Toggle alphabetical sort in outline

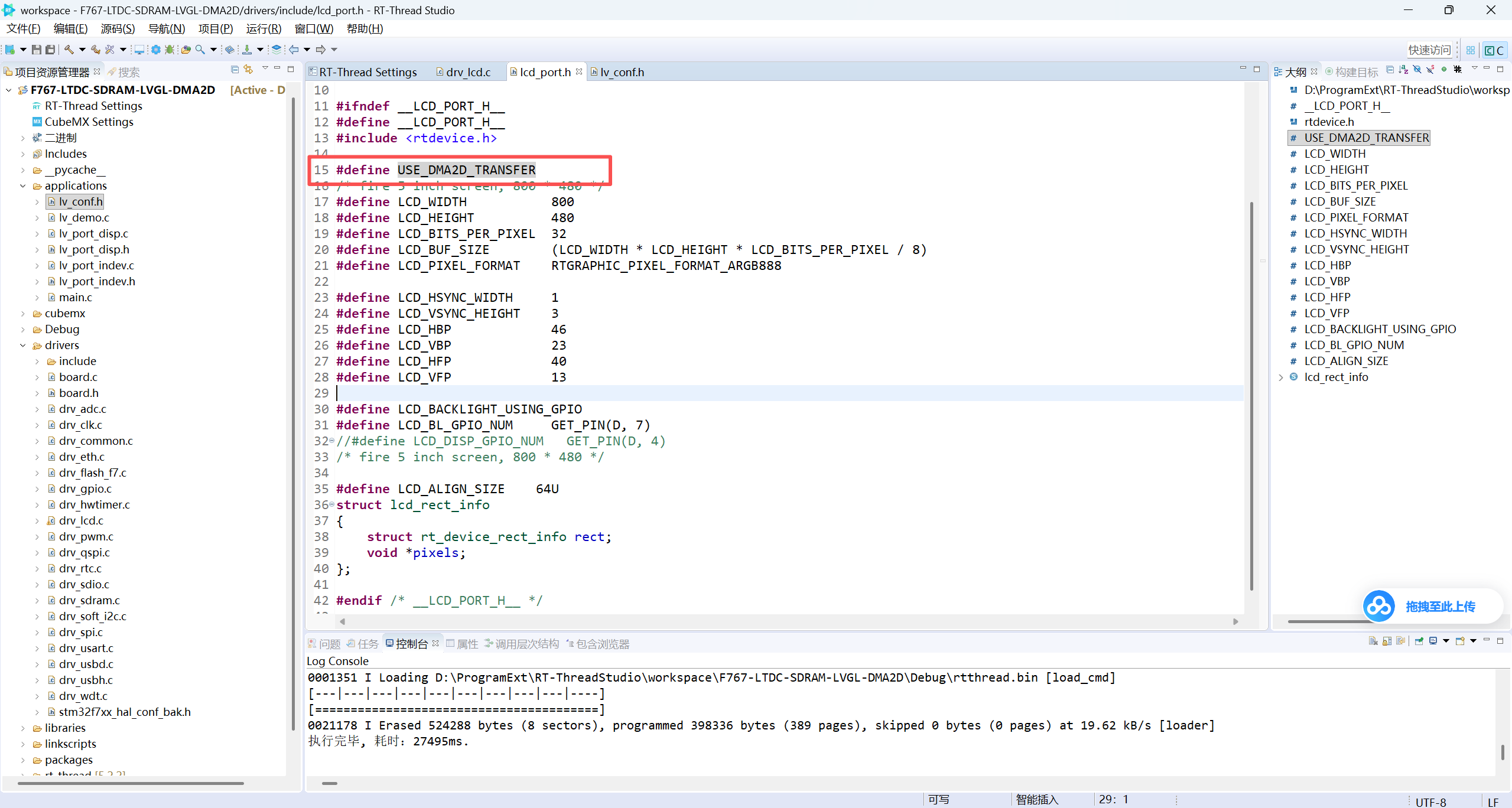[1403, 70]
